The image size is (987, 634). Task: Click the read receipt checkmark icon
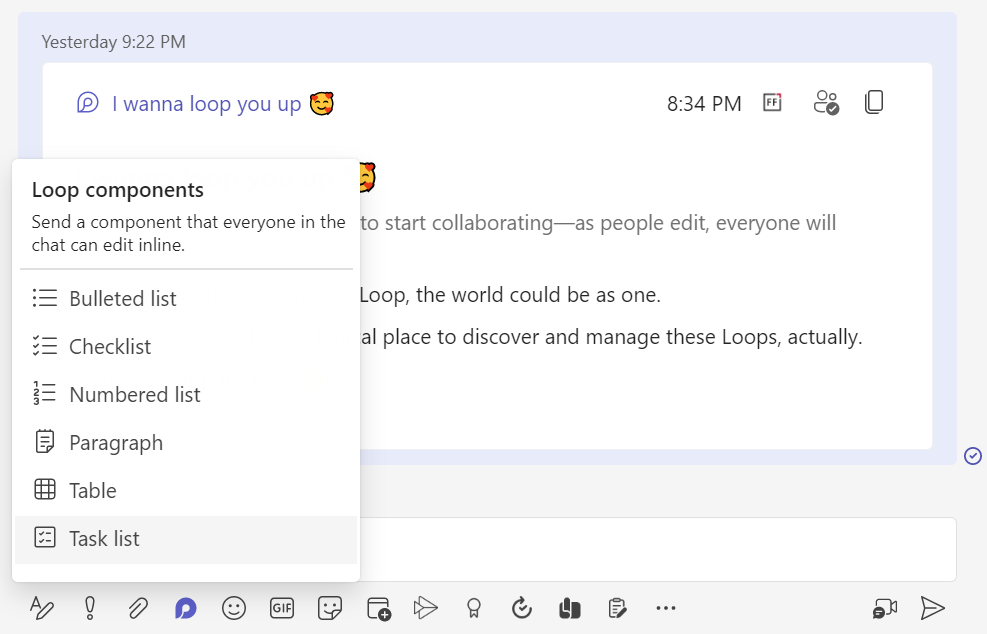(973, 456)
